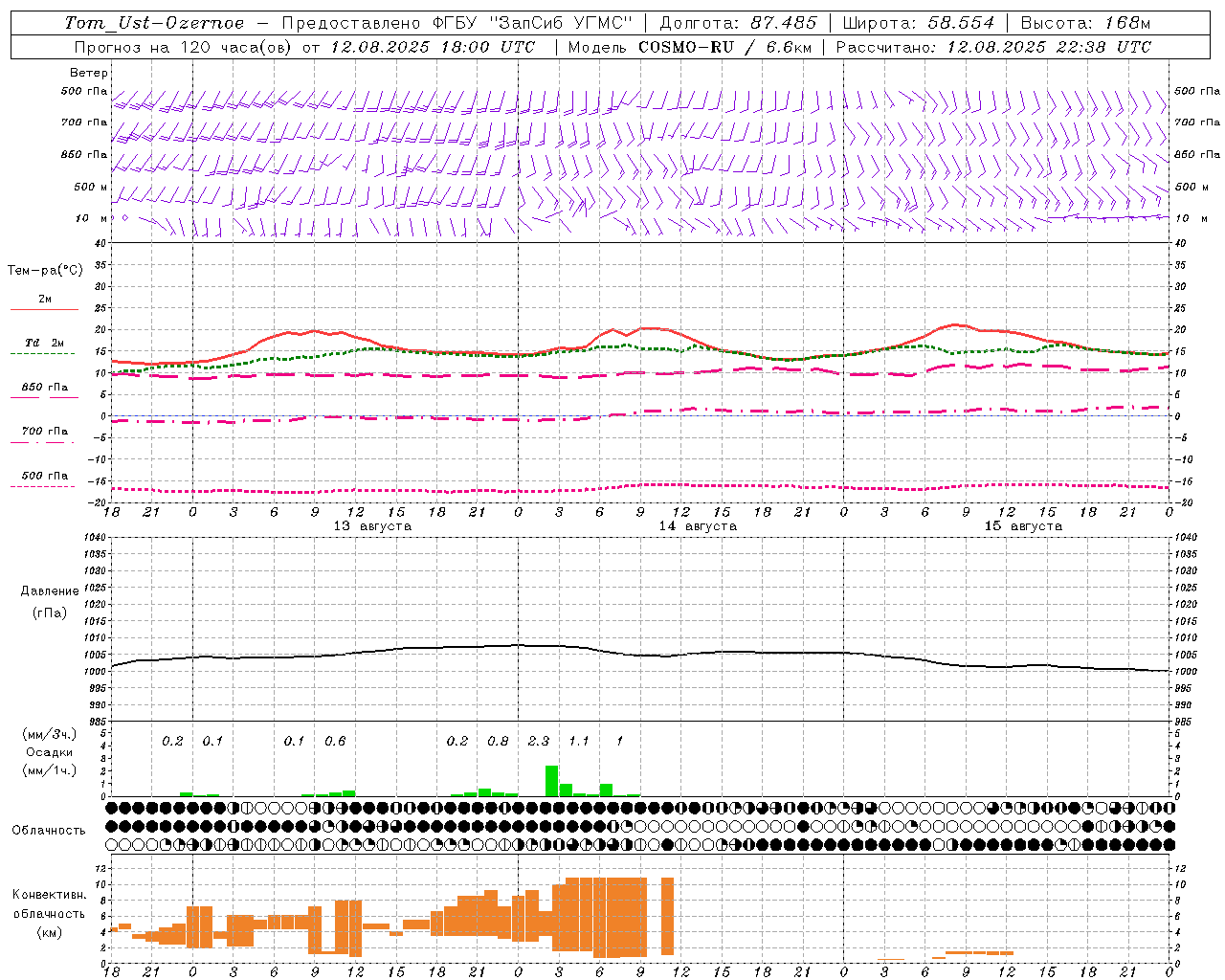Select the Тем-ра(°C) axis title
This screenshot has height=980, width=1225.
pyautogui.click(x=45, y=271)
